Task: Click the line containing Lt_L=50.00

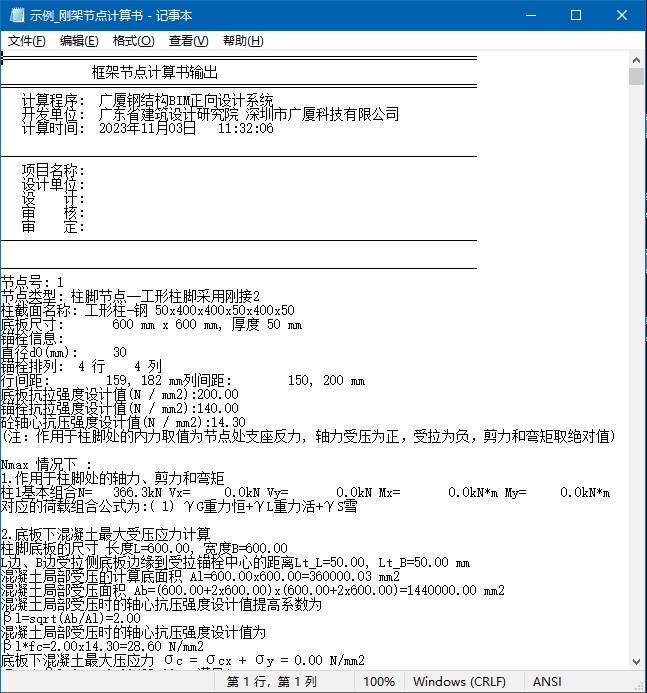Action: click(236, 563)
